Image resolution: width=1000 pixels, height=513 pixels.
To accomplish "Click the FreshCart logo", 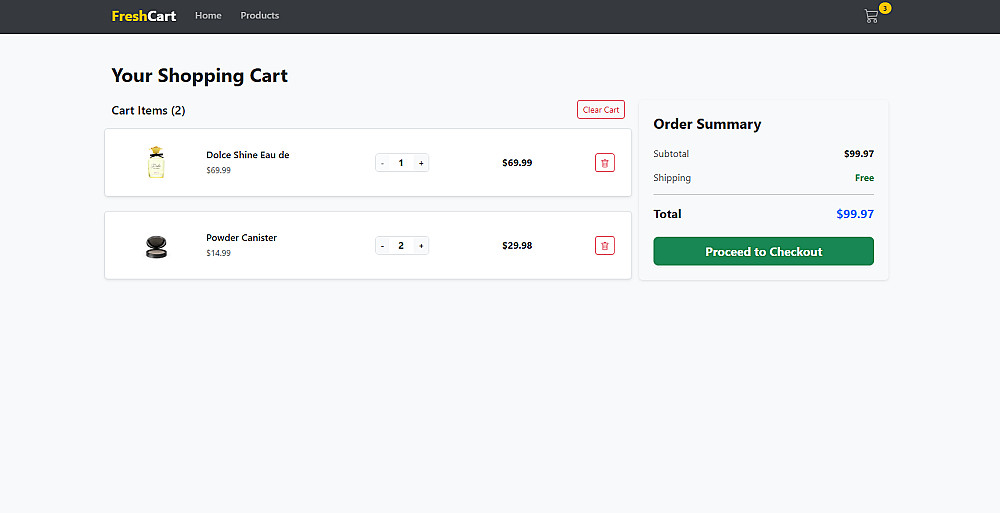I will point(144,16).
